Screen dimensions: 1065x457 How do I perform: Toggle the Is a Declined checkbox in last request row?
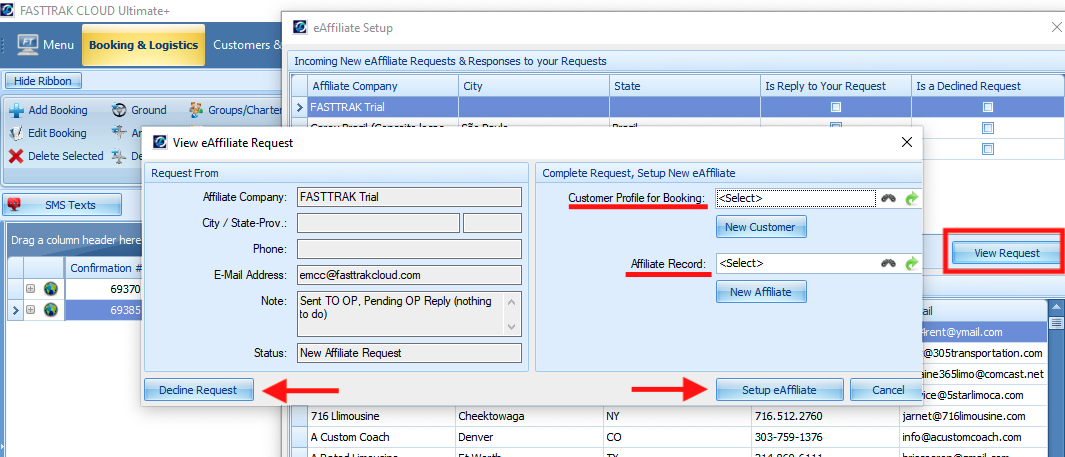click(988, 148)
